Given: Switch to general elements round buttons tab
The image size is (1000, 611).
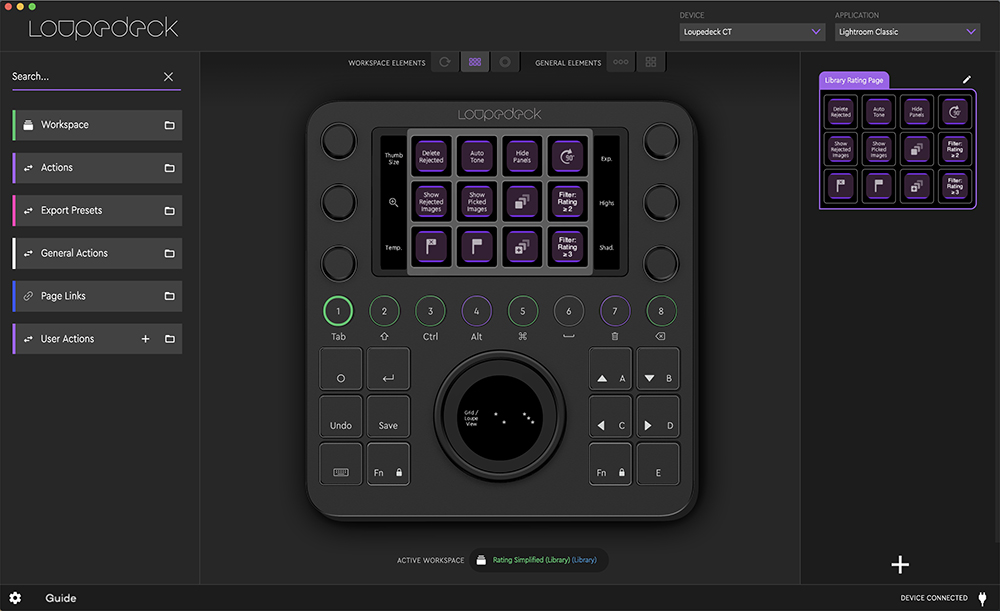Looking at the screenshot, I should point(621,62).
